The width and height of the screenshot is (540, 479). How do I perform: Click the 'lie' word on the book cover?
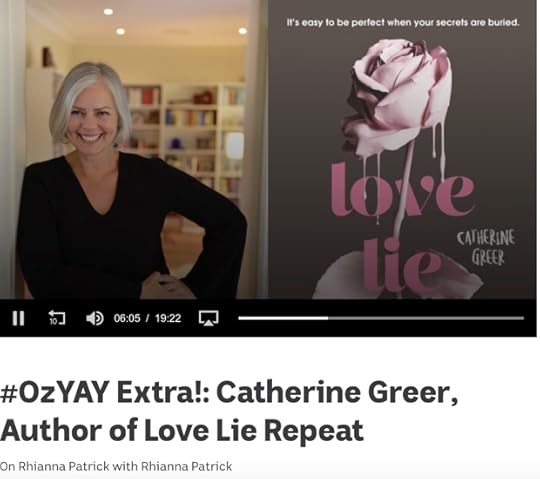pos(402,265)
